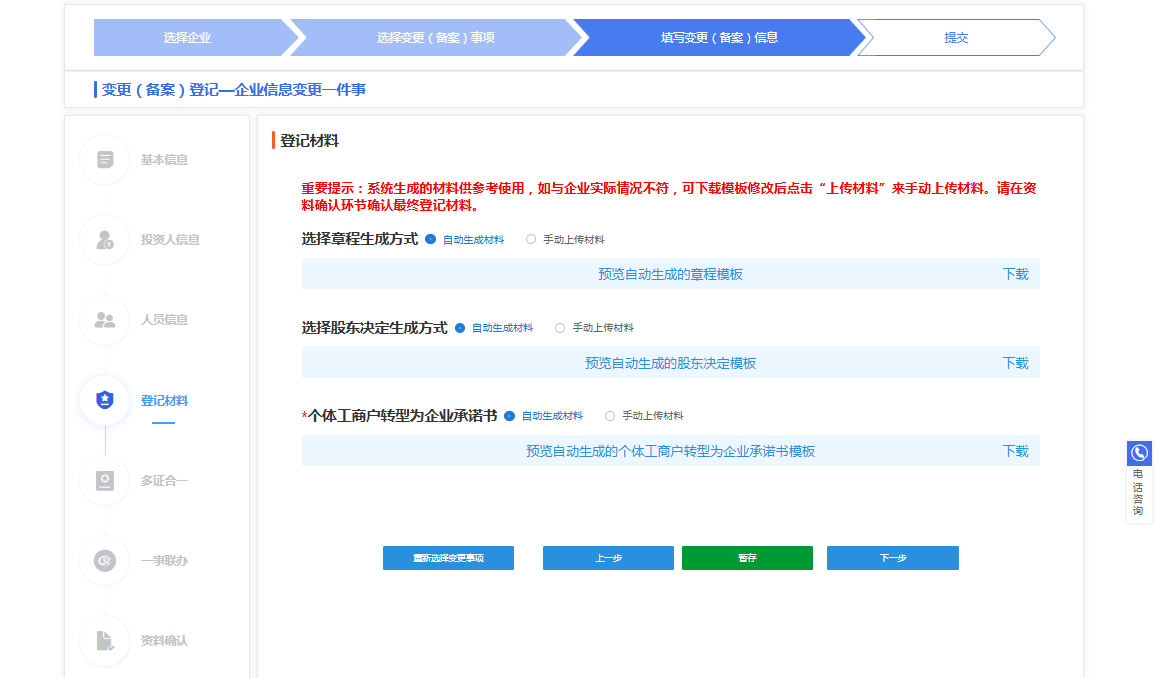Choose 自动生成材料 for 股东决定
The image size is (1163, 678).
[460, 328]
